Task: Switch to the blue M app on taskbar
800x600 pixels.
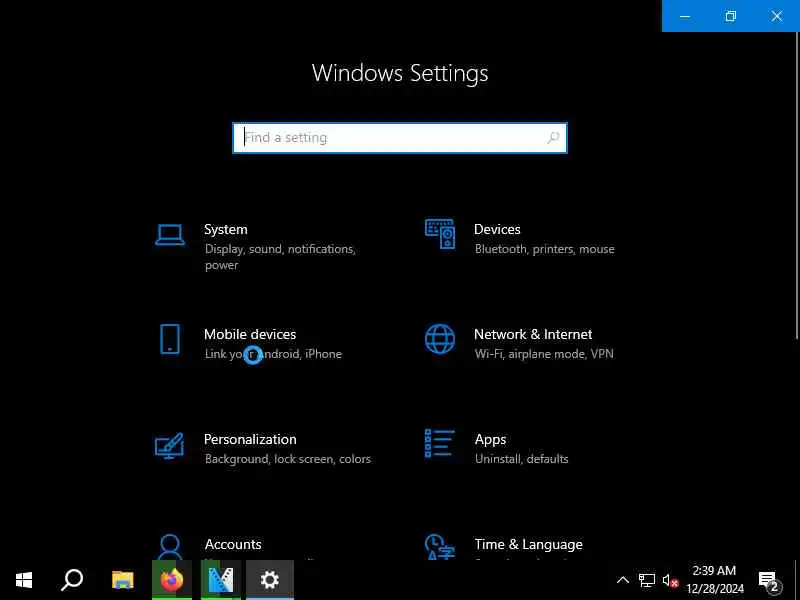Action: pos(221,580)
